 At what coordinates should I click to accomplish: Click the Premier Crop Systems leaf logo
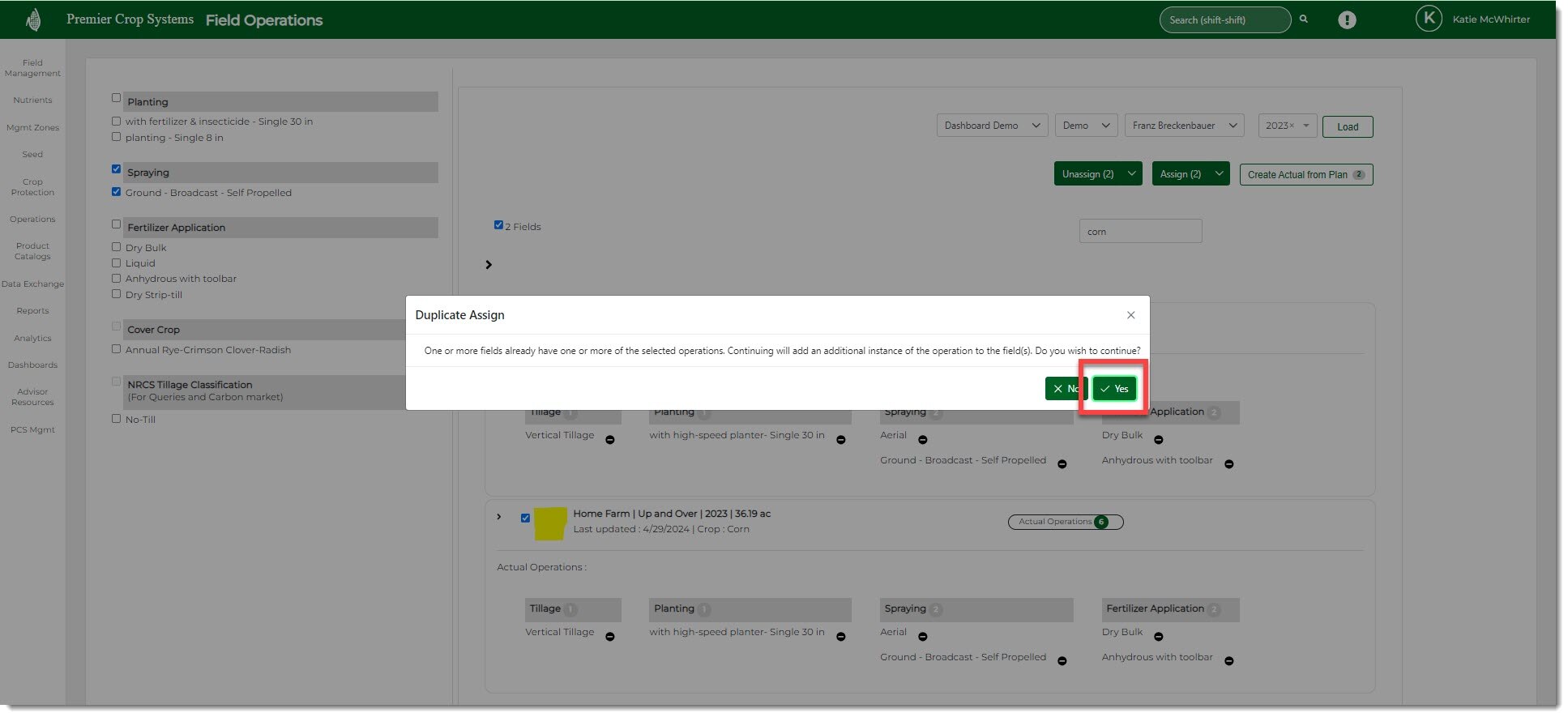(x=33, y=19)
